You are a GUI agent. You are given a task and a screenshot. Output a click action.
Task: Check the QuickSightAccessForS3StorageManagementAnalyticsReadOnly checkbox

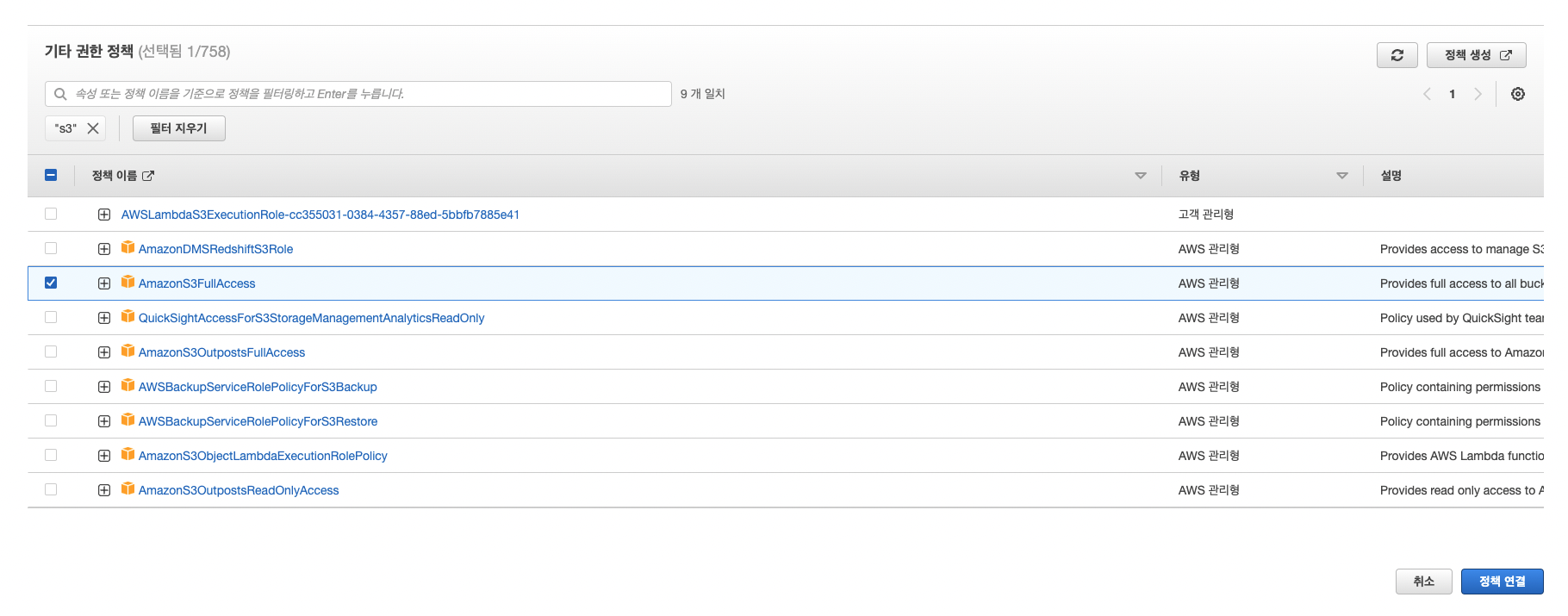coord(51,317)
